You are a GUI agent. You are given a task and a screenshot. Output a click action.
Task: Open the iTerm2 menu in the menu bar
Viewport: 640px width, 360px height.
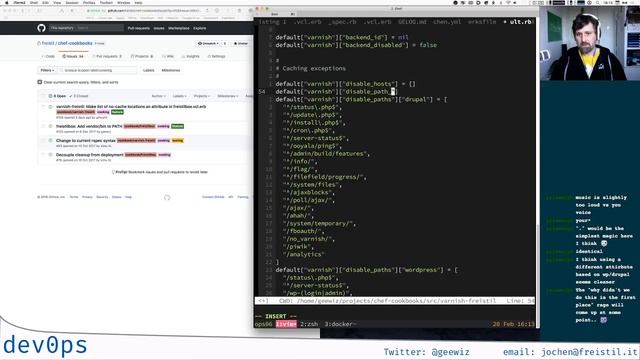tap(19, 2)
